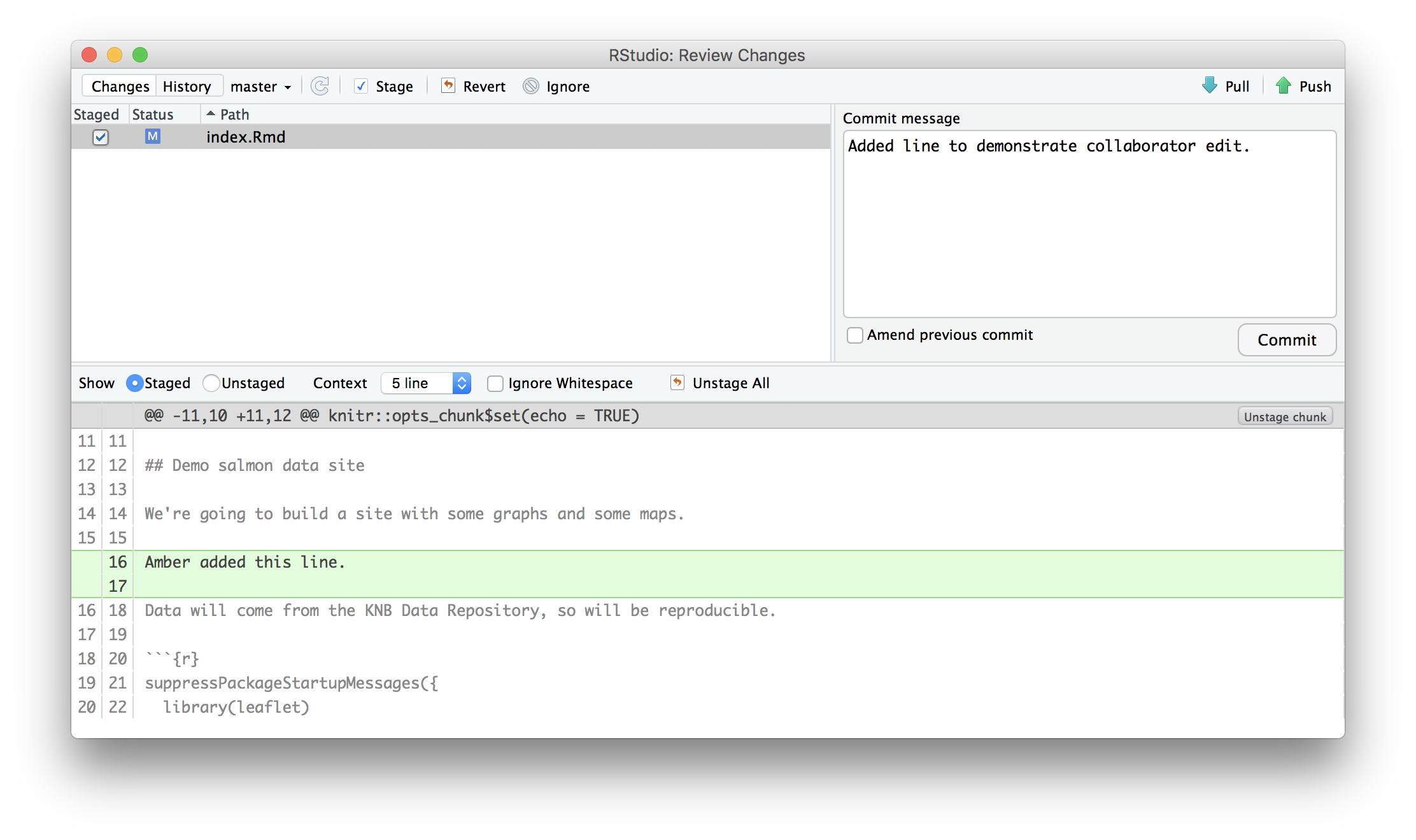This screenshot has height=840, width=1416.
Task: Click the M modified status icon
Action: pos(153,136)
